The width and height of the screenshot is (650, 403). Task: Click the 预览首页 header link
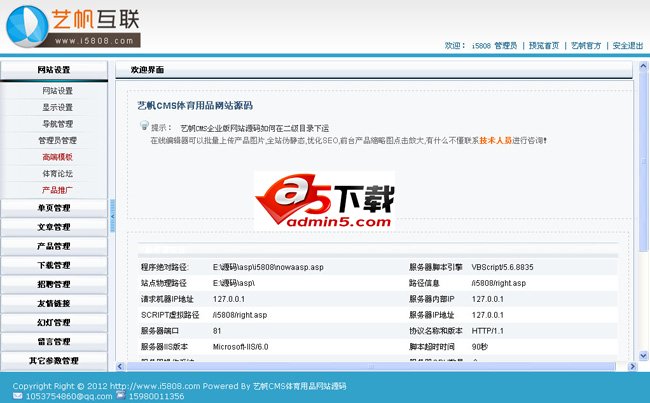pos(544,46)
